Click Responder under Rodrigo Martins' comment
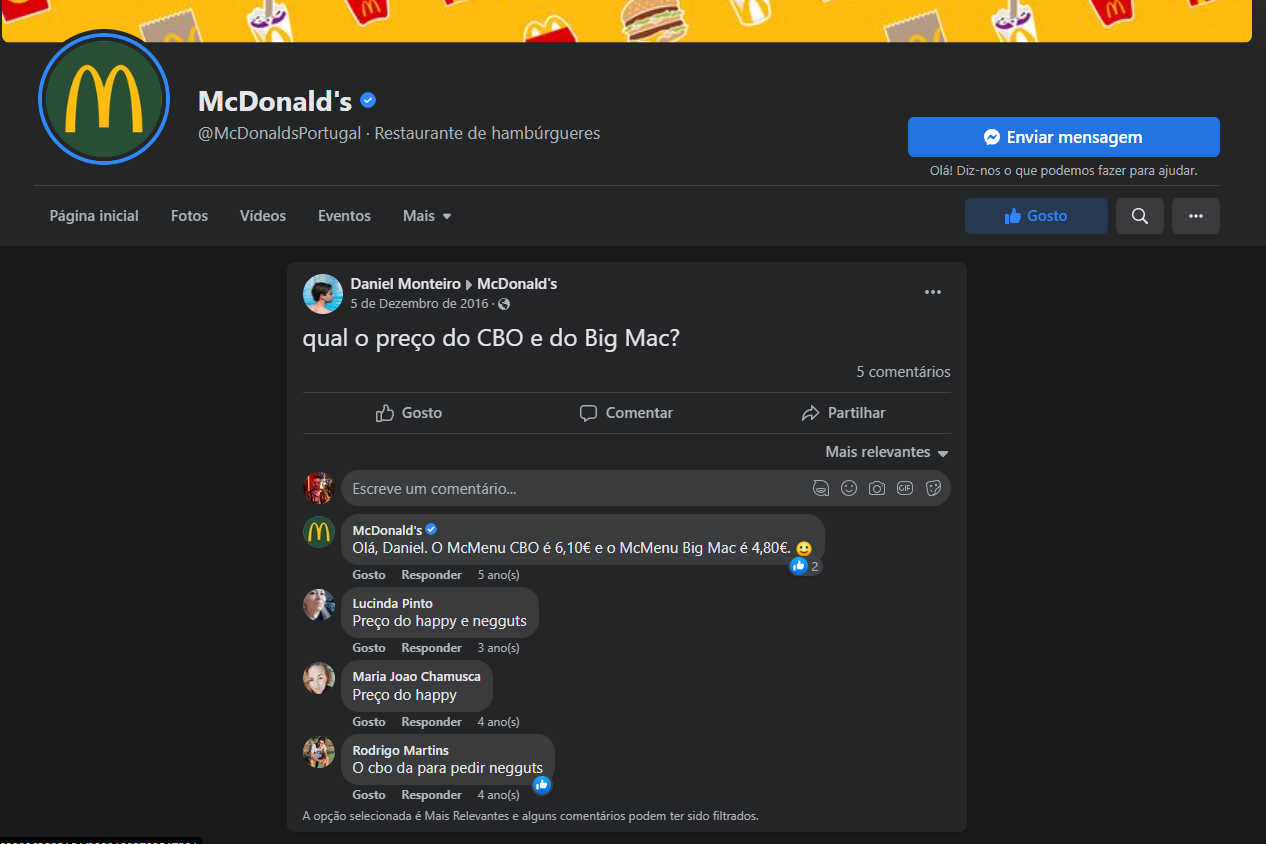Screen dimensions: 1266x844 [431, 795]
